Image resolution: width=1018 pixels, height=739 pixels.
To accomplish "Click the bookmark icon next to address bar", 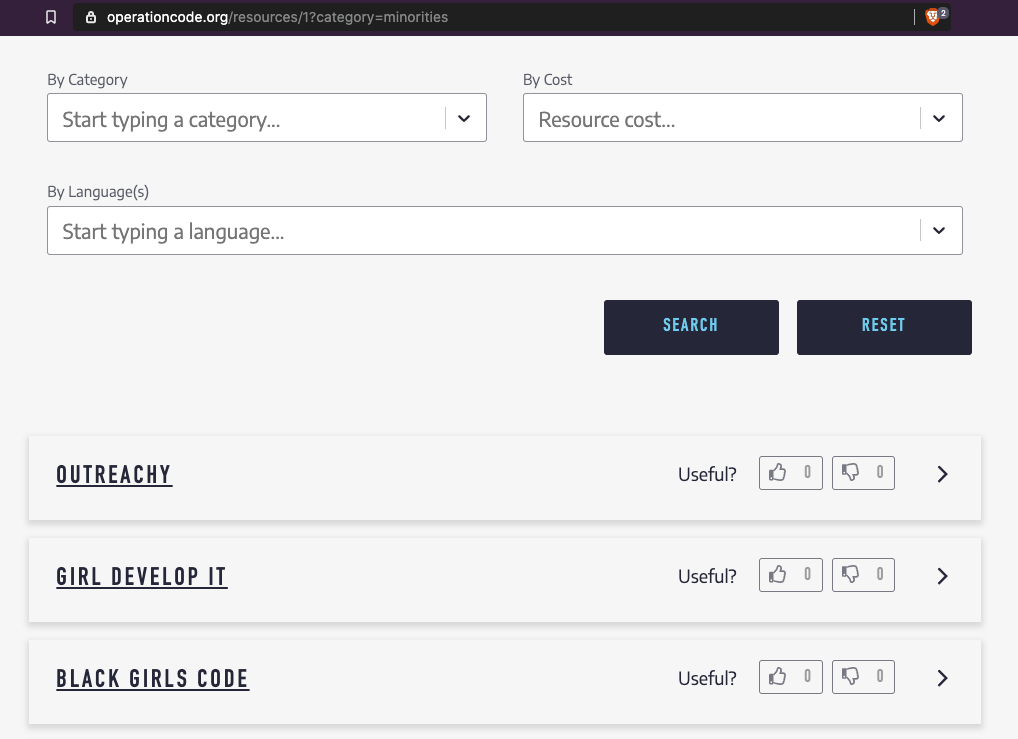I will coord(51,17).
